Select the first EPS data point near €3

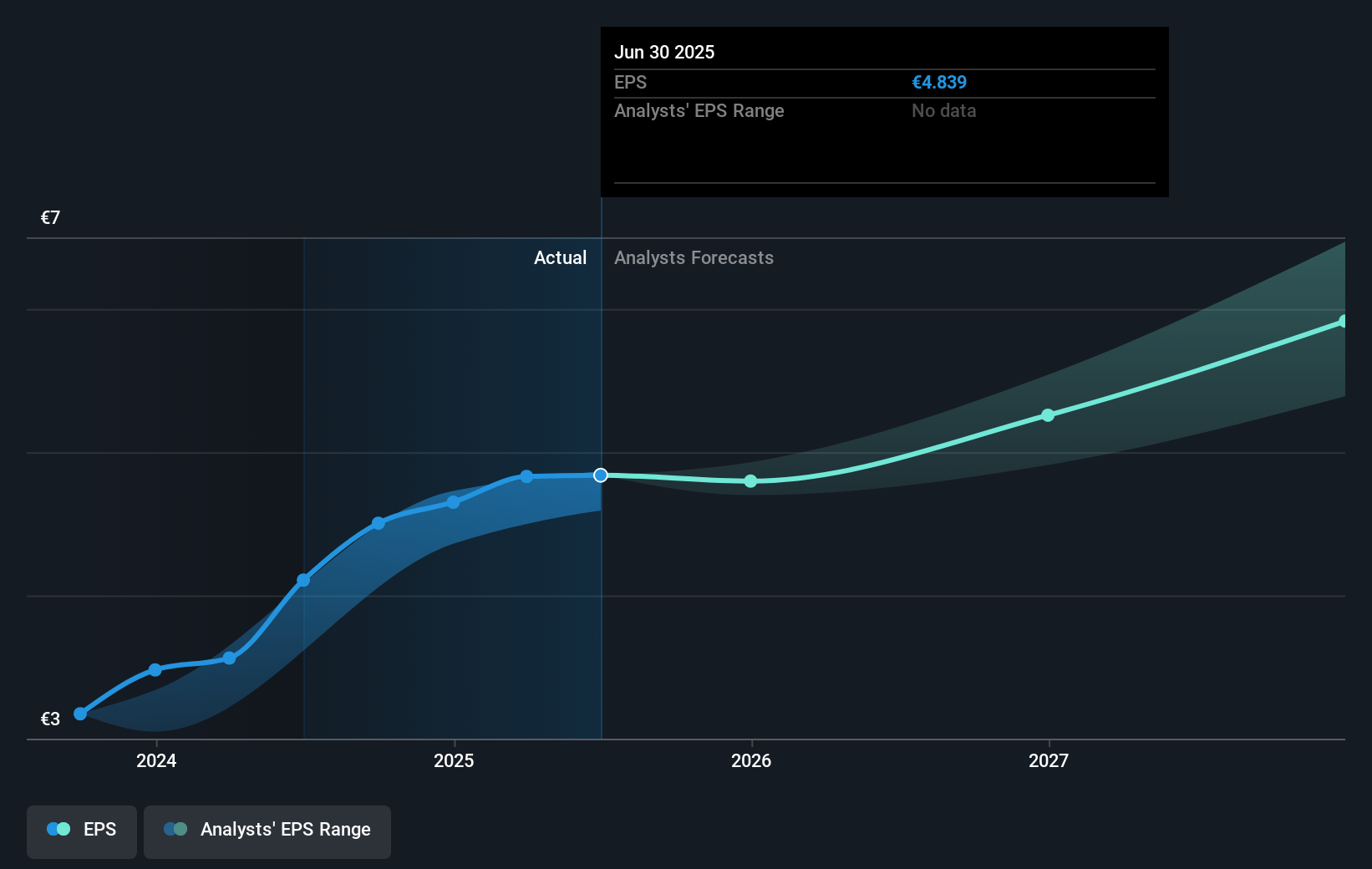(x=79, y=714)
